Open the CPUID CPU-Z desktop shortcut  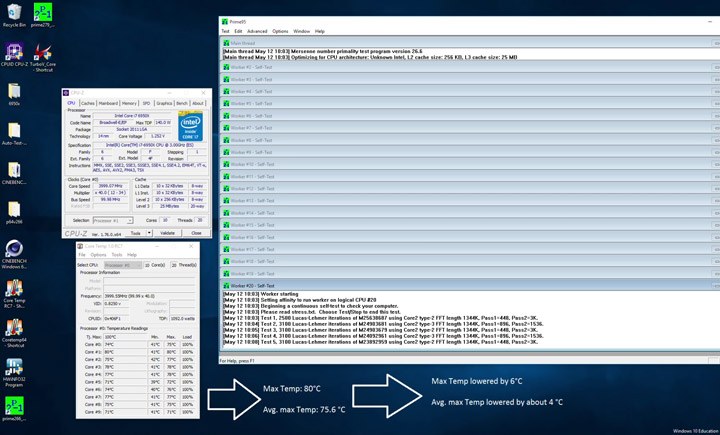click(14, 53)
